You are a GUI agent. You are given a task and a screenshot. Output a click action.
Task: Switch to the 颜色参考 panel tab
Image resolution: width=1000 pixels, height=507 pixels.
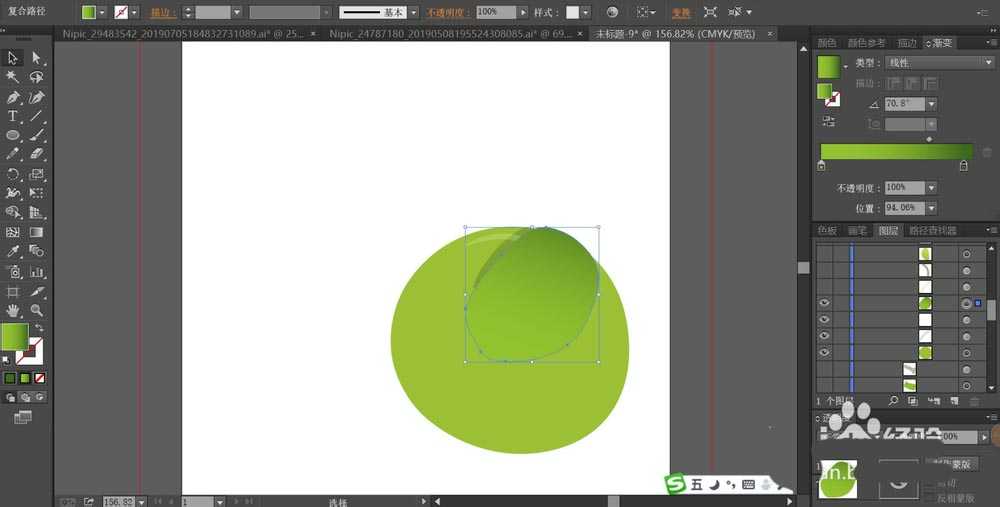[866, 43]
